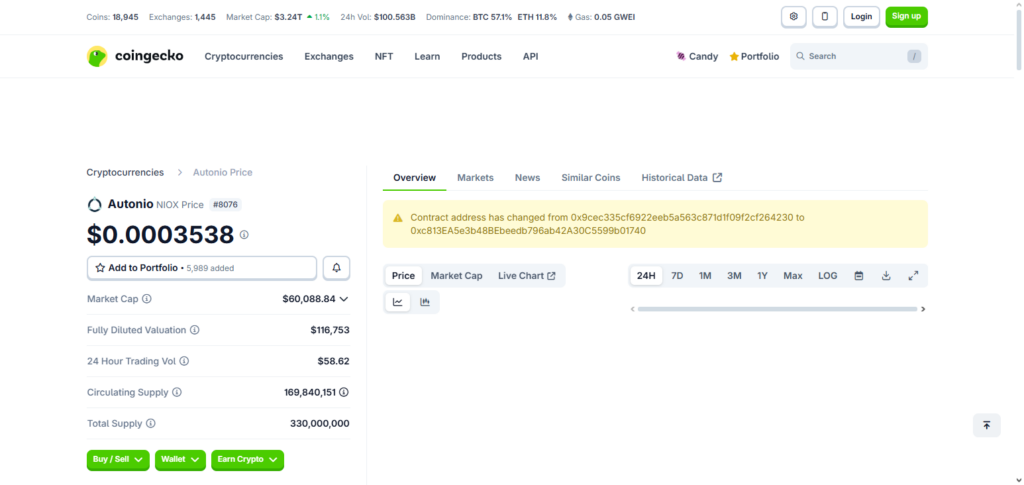The width and height of the screenshot is (1024, 485).
Task: Click the Circulating Supply label info icon
Action: [177, 392]
